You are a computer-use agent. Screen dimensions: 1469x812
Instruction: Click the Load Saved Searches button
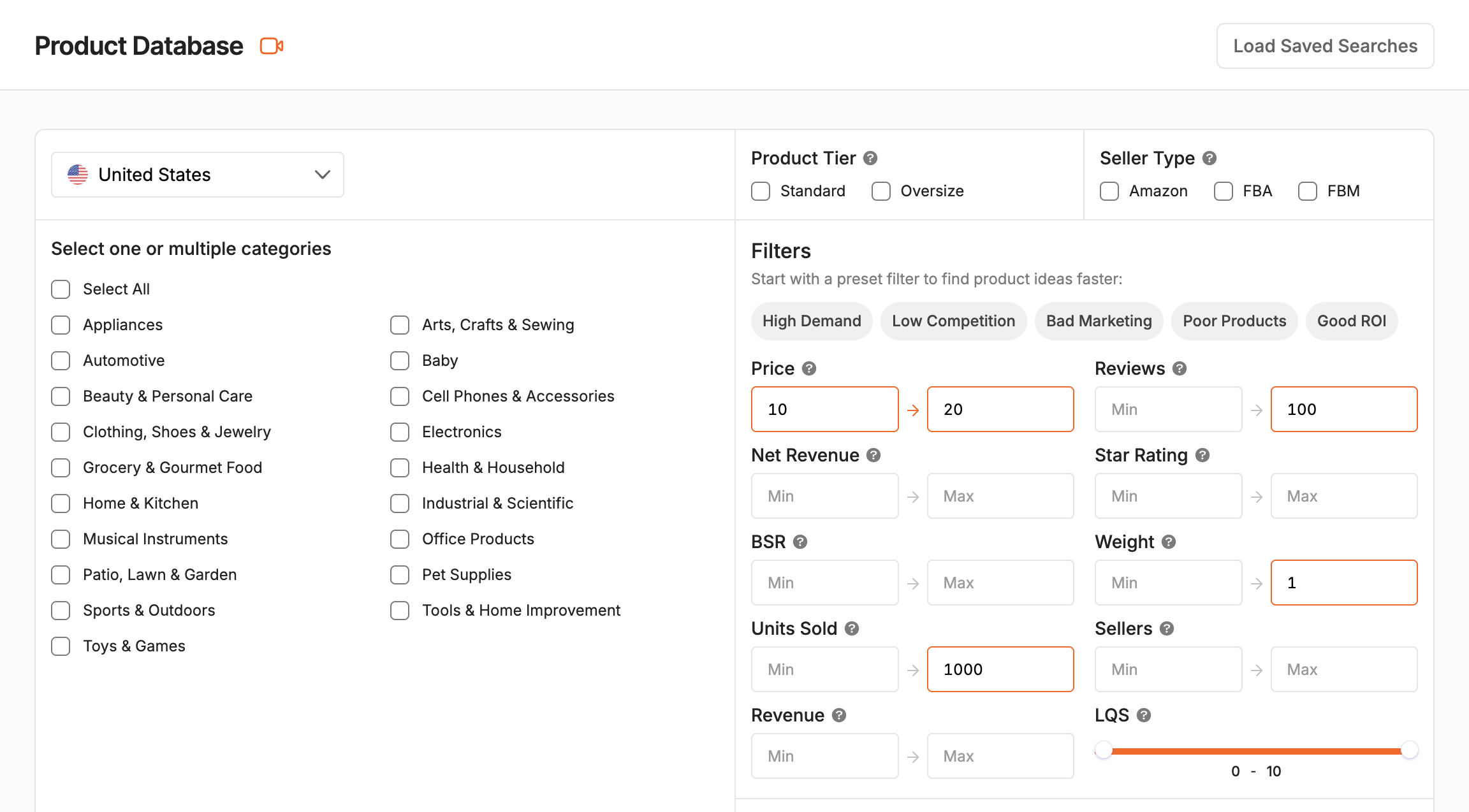(1325, 46)
